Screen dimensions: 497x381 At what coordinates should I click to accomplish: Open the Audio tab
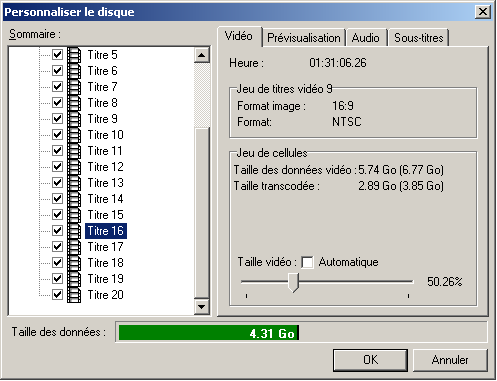[366, 38]
